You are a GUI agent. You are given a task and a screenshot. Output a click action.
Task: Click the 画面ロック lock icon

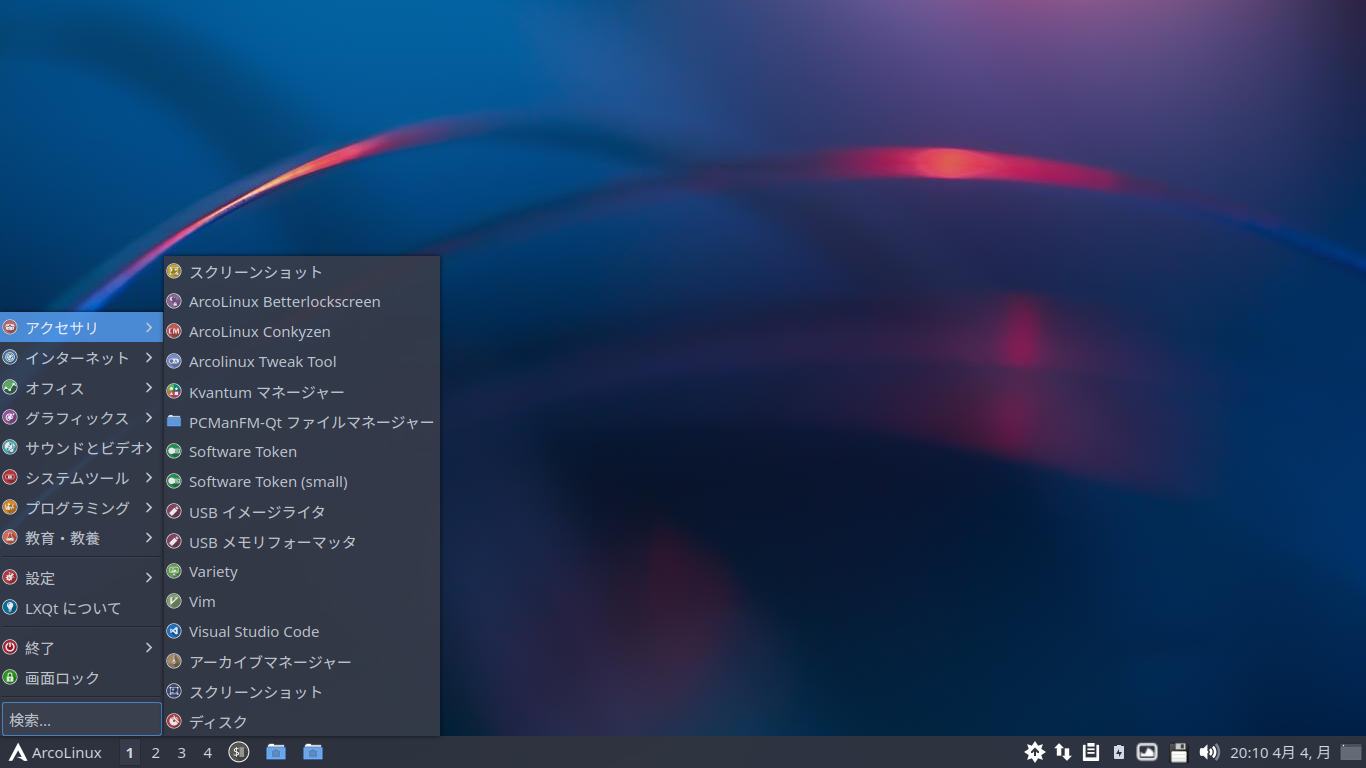coord(10,677)
